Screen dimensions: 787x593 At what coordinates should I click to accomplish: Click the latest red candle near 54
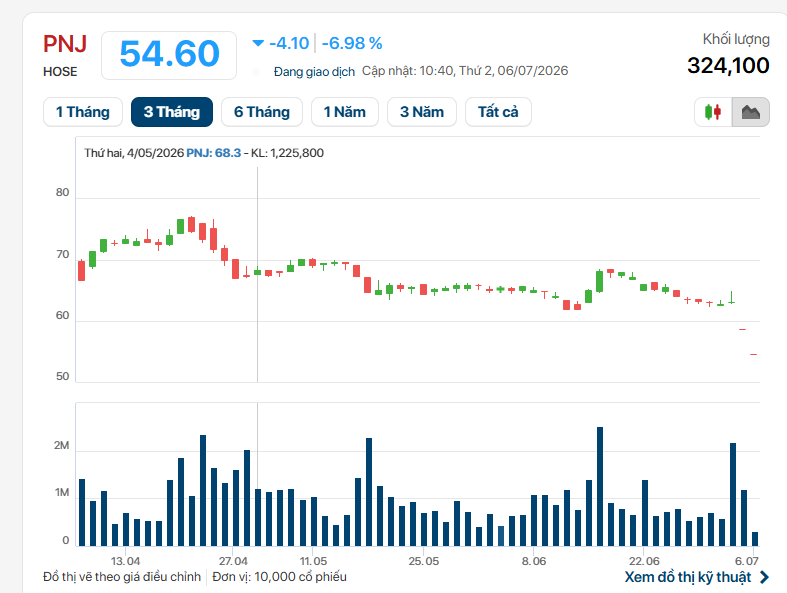click(753, 354)
